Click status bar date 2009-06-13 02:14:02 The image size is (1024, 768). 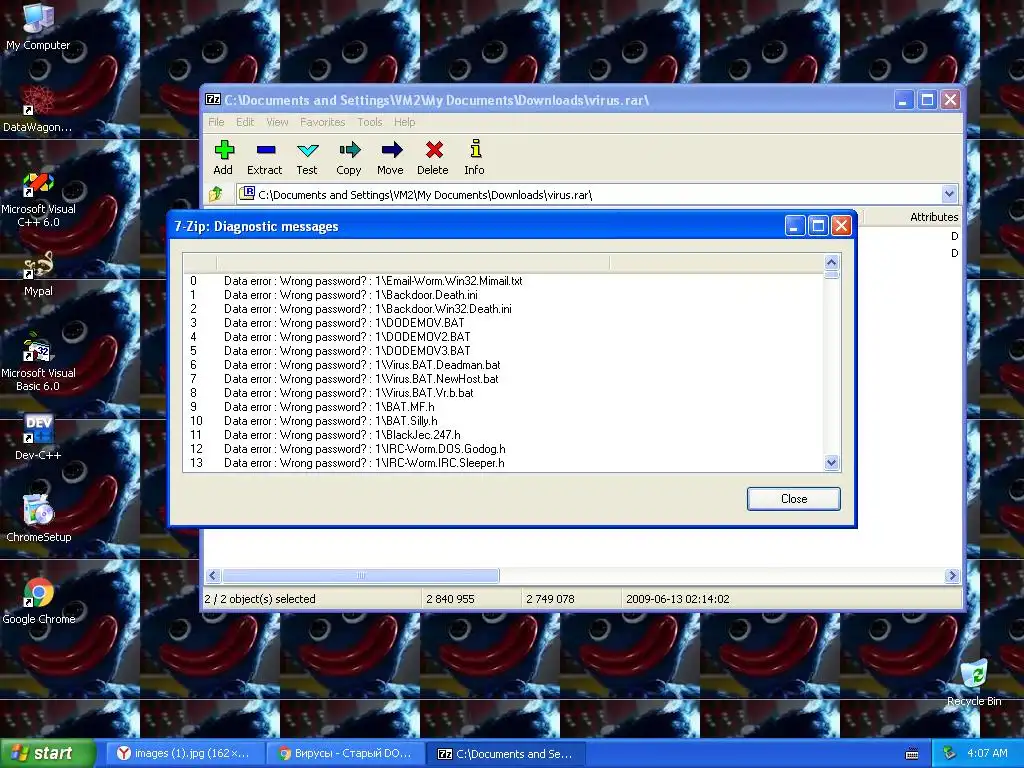(677, 599)
